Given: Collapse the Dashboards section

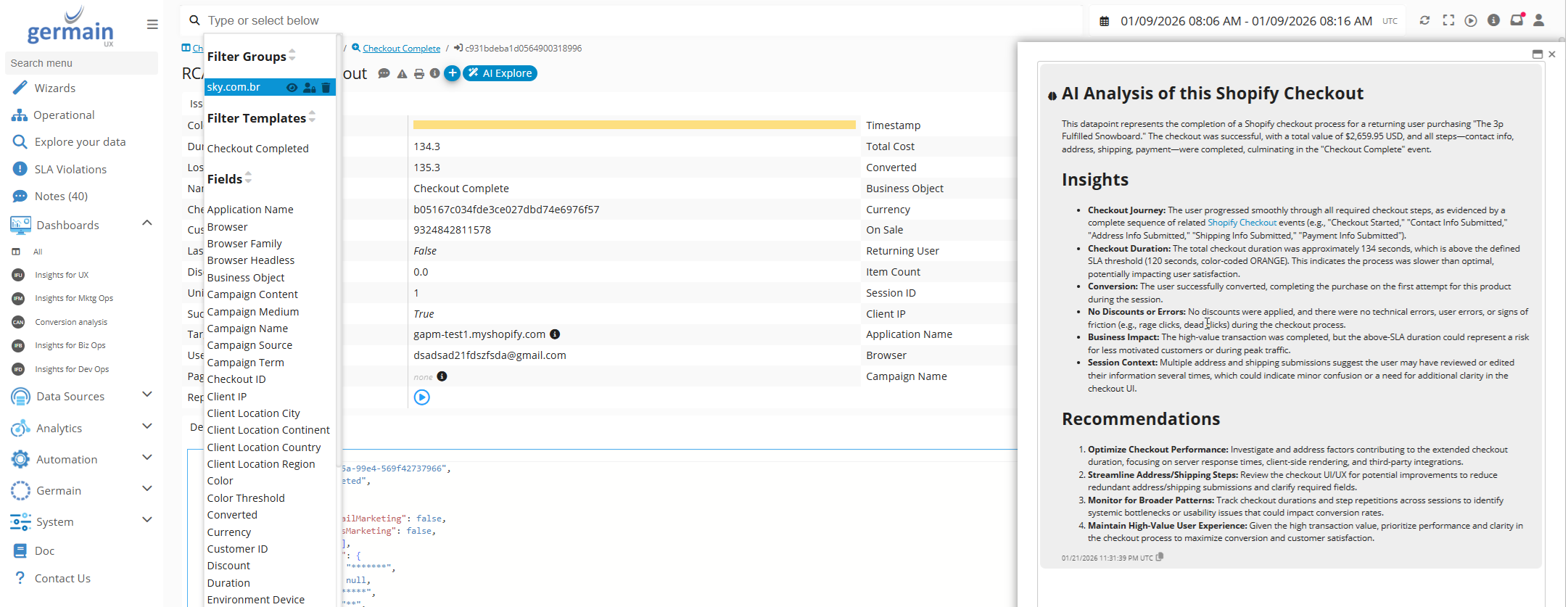Looking at the screenshot, I should 147,223.
